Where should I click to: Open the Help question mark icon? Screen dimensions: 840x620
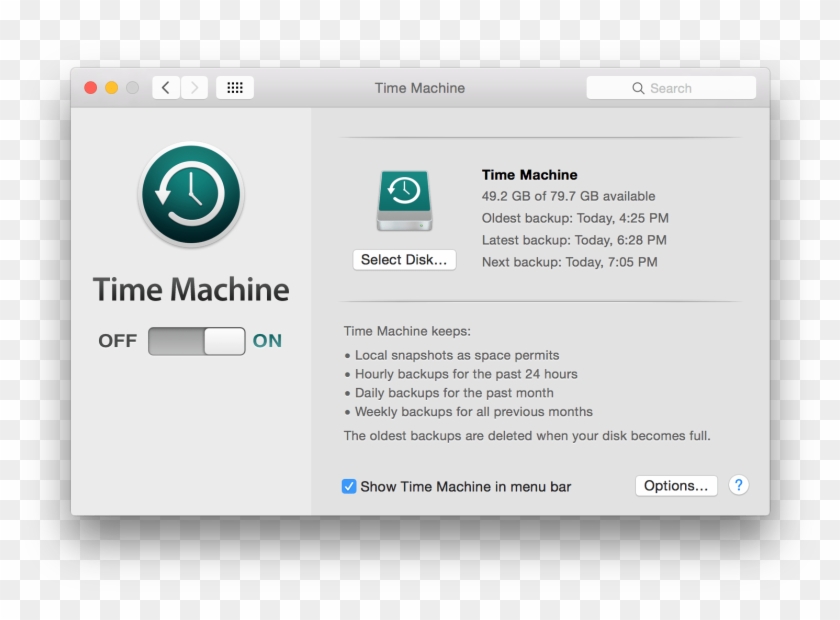click(x=739, y=485)
